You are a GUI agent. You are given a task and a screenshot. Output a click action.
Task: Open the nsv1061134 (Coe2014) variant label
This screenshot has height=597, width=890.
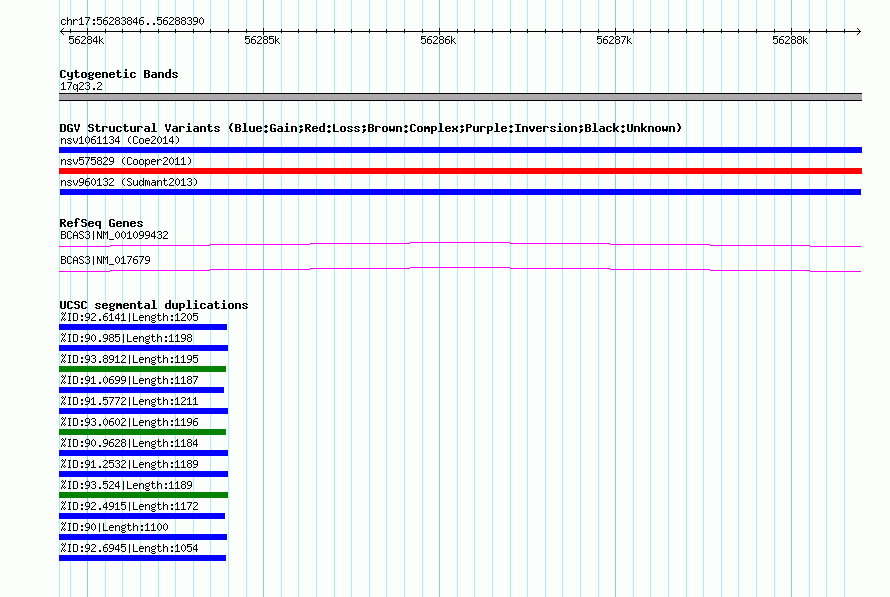[x=120, y=140]
